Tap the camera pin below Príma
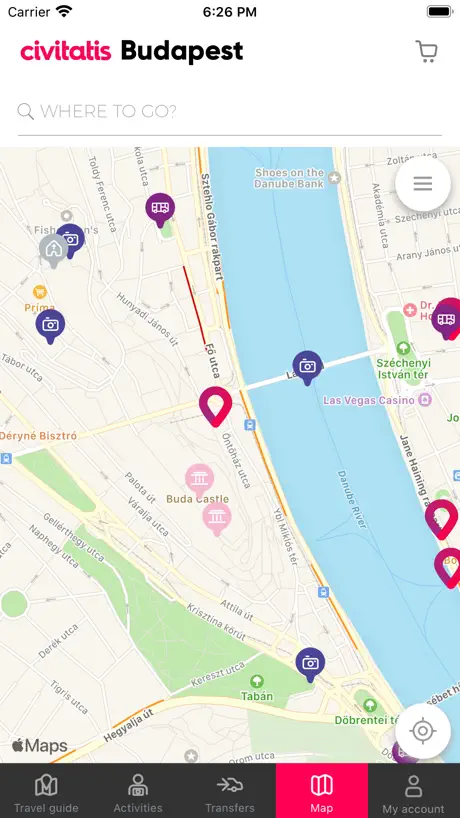This screenshot has height=818, width=460. 50,327
